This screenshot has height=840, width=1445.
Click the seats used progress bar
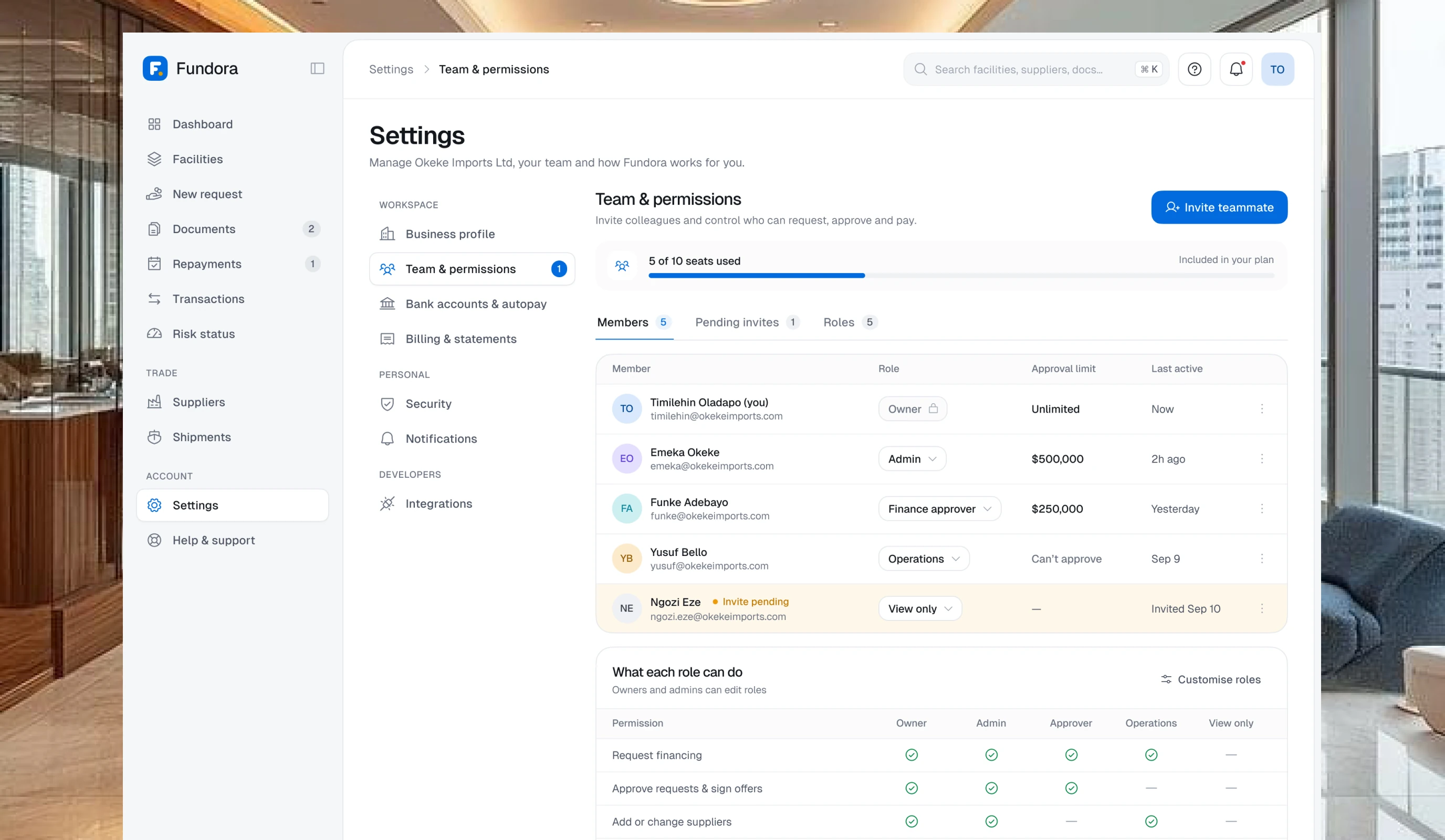pos(961,276)
